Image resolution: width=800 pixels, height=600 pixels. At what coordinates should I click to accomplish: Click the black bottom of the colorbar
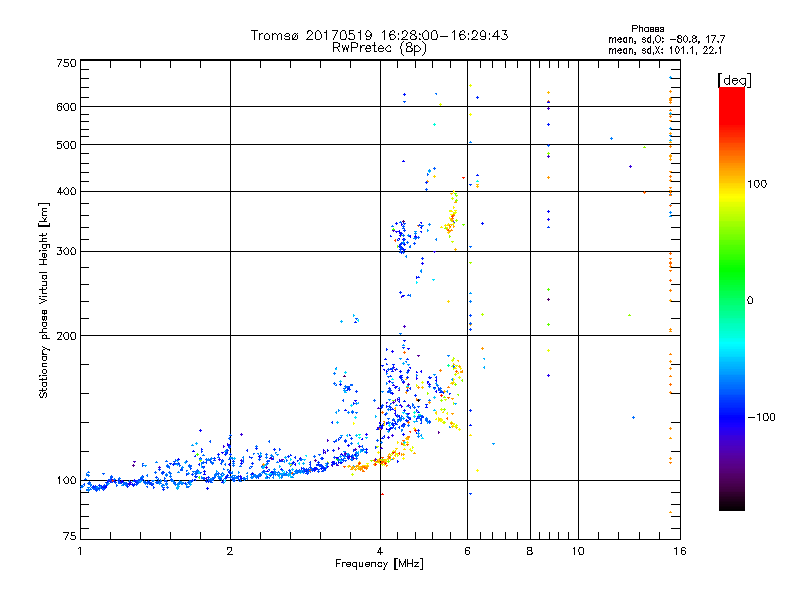732,503
